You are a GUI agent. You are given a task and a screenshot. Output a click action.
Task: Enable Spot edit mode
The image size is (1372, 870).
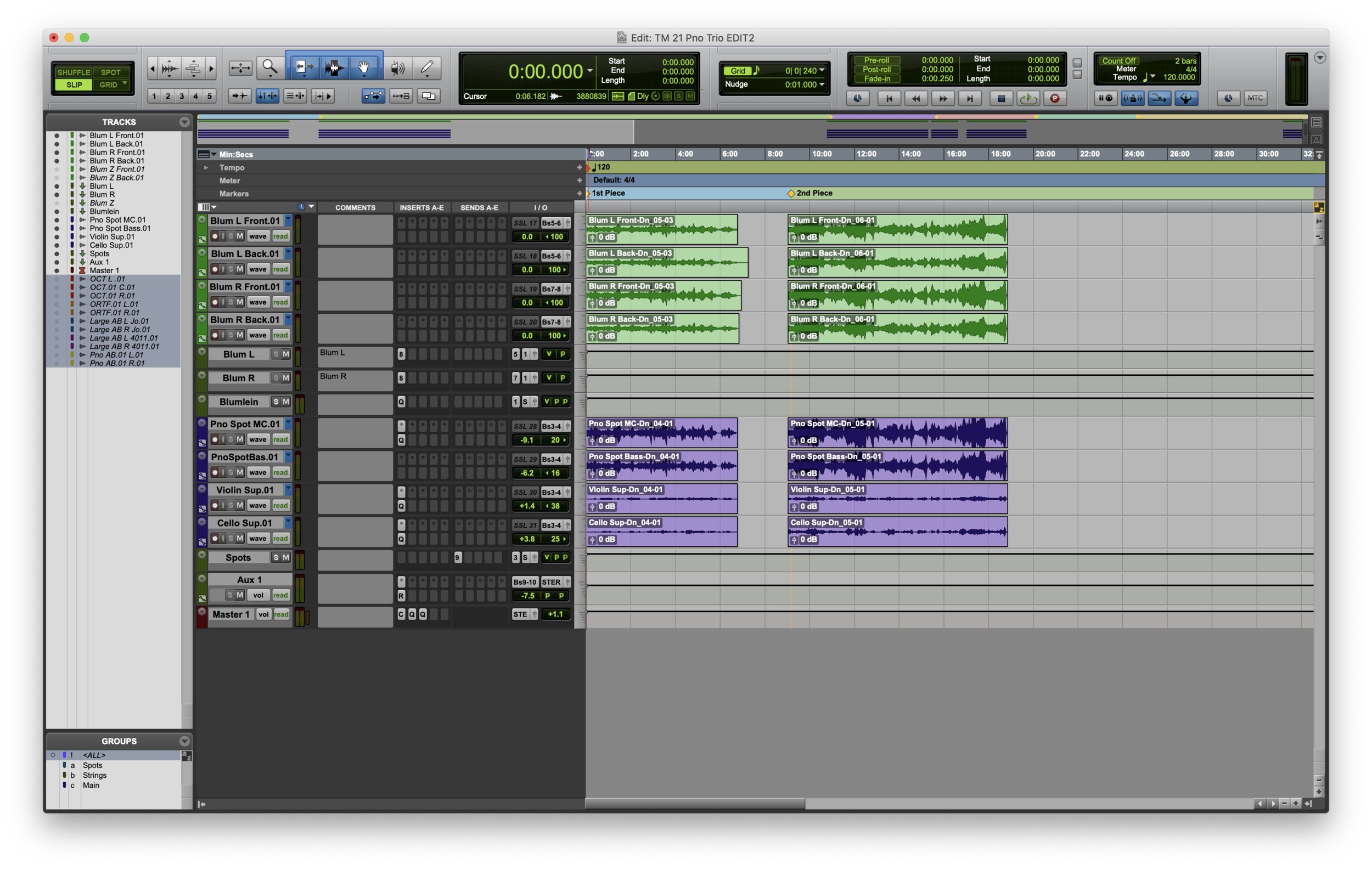tap(110, 72)
